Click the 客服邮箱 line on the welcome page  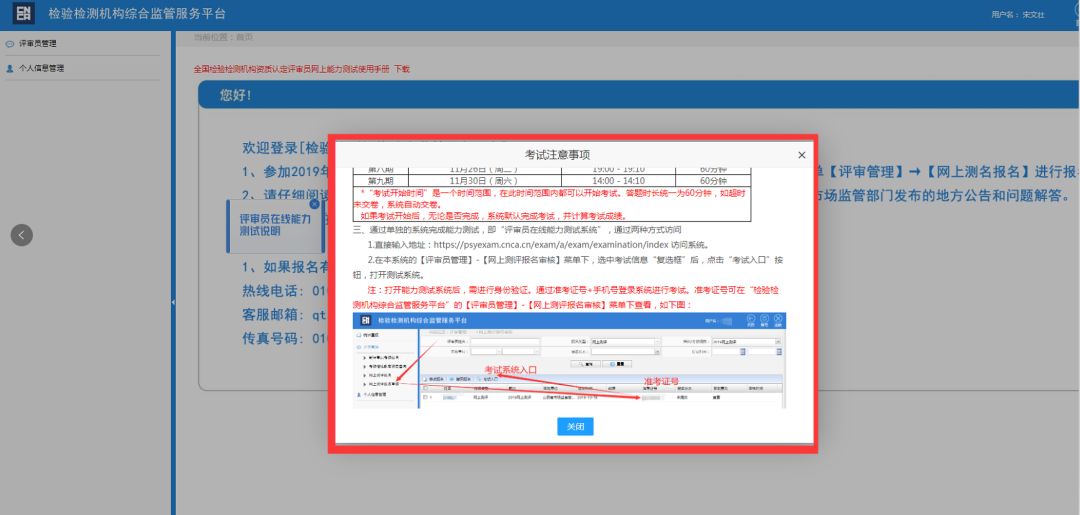point(285,315)
